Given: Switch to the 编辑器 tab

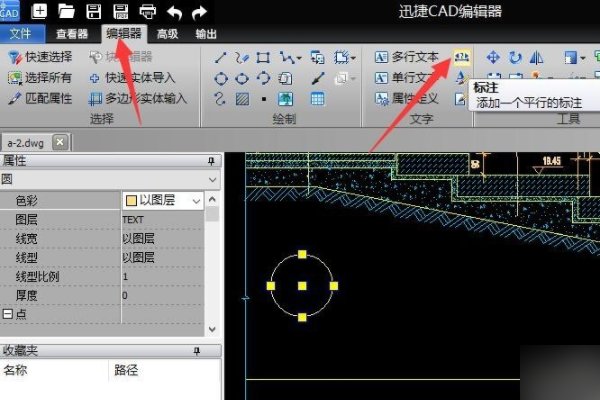Looking at the screenshot, I should 124,34.
